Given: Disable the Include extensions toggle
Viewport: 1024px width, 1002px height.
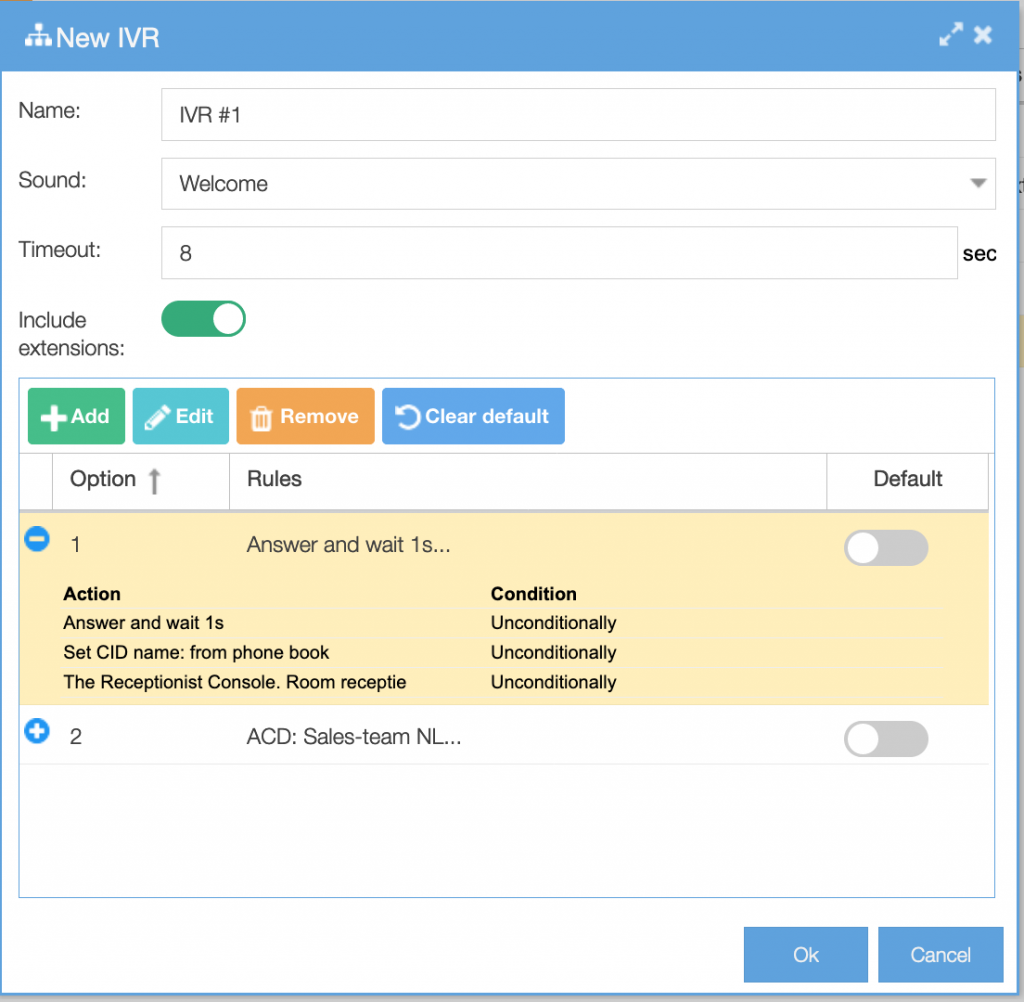Looking at the screenshot, I should click(x=203, y=318).
